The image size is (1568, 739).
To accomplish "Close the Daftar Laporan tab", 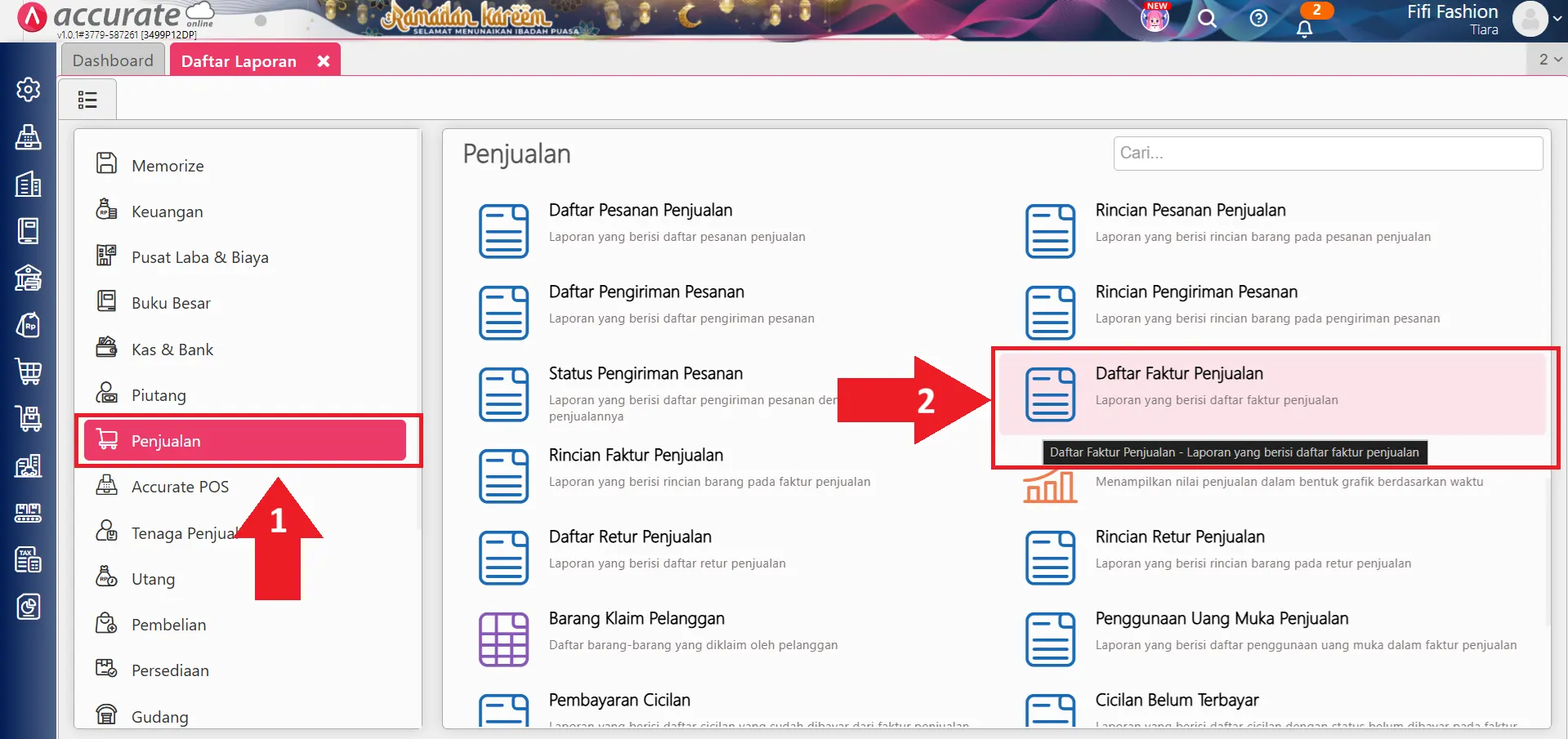I will click(324, 61).
